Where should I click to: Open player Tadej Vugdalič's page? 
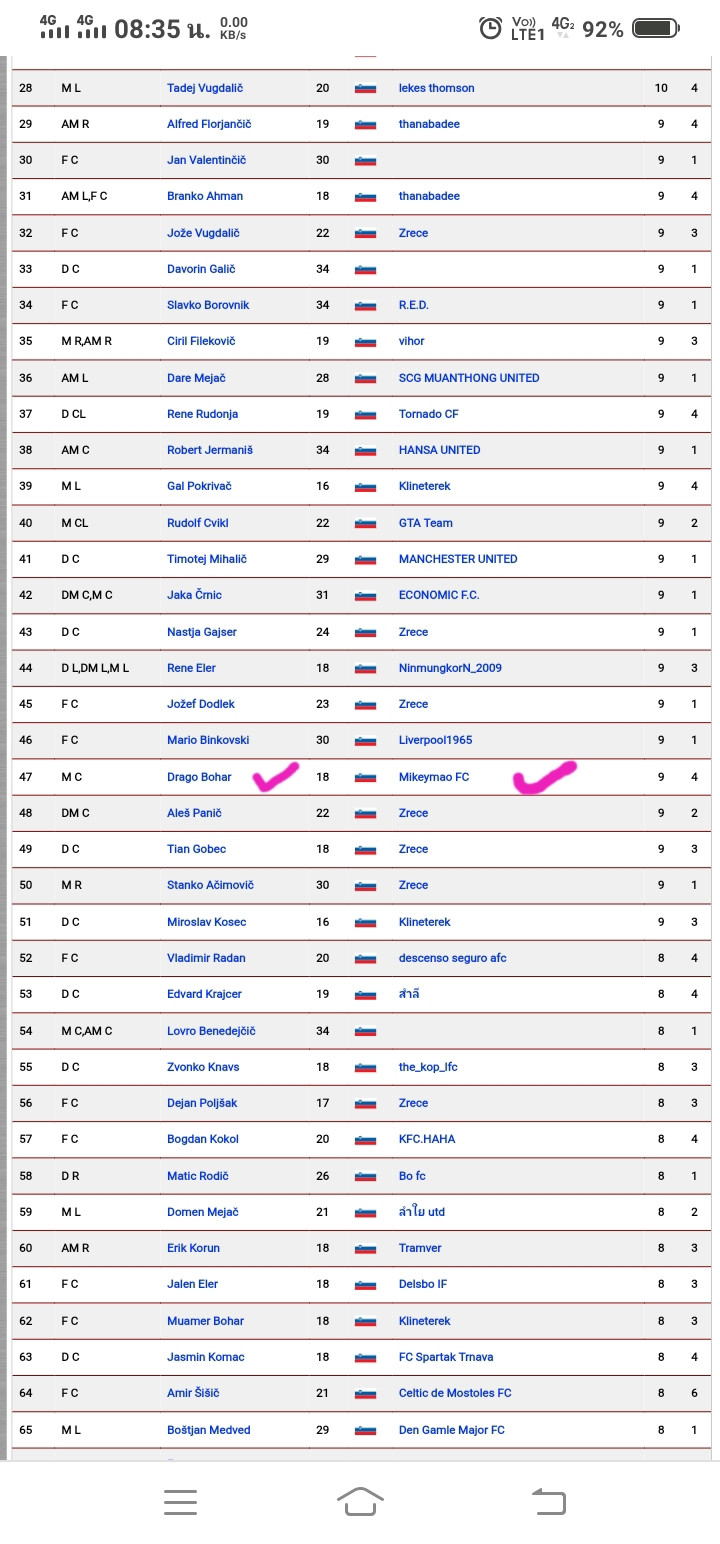coord(205,88)
